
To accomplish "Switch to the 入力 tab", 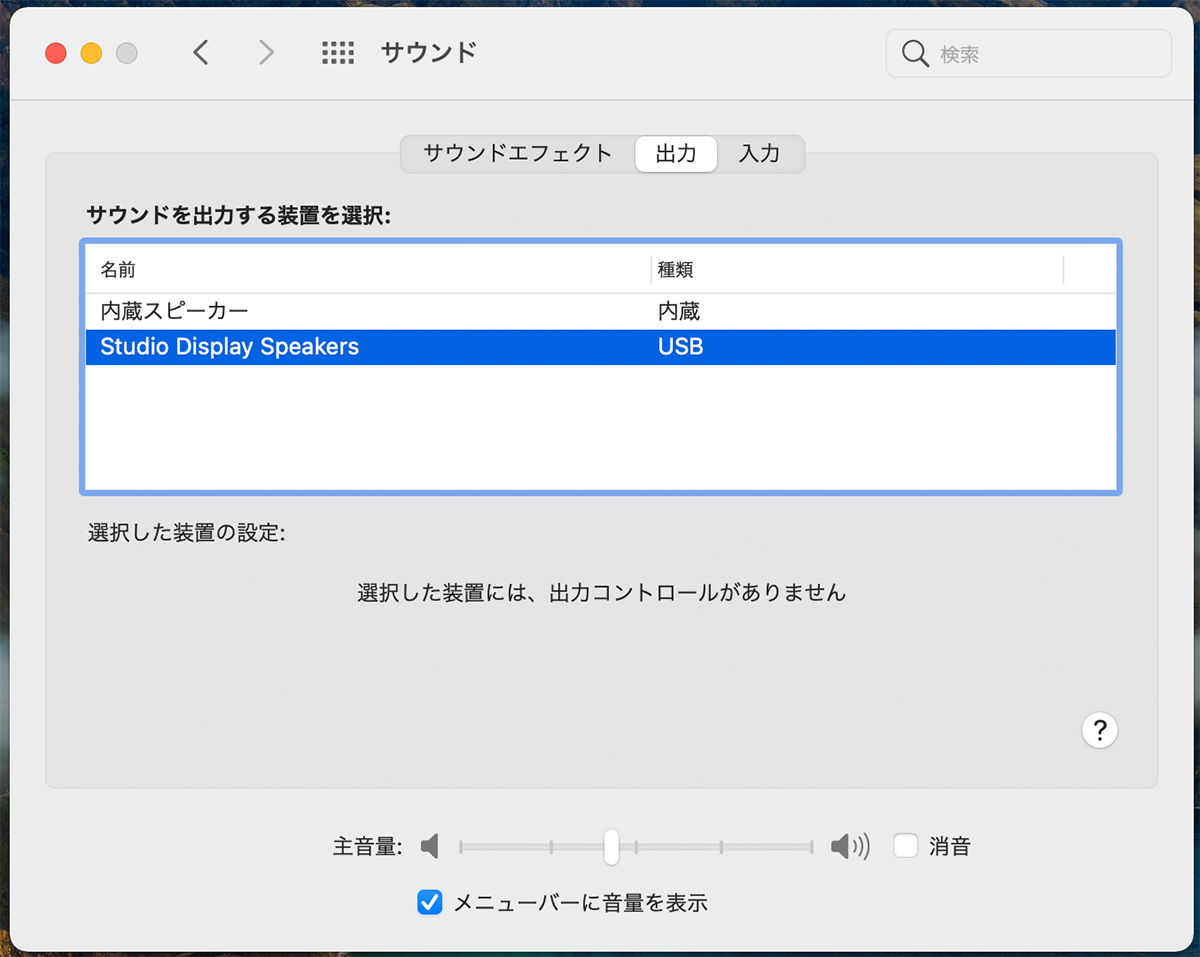I will tap(759, 154).
